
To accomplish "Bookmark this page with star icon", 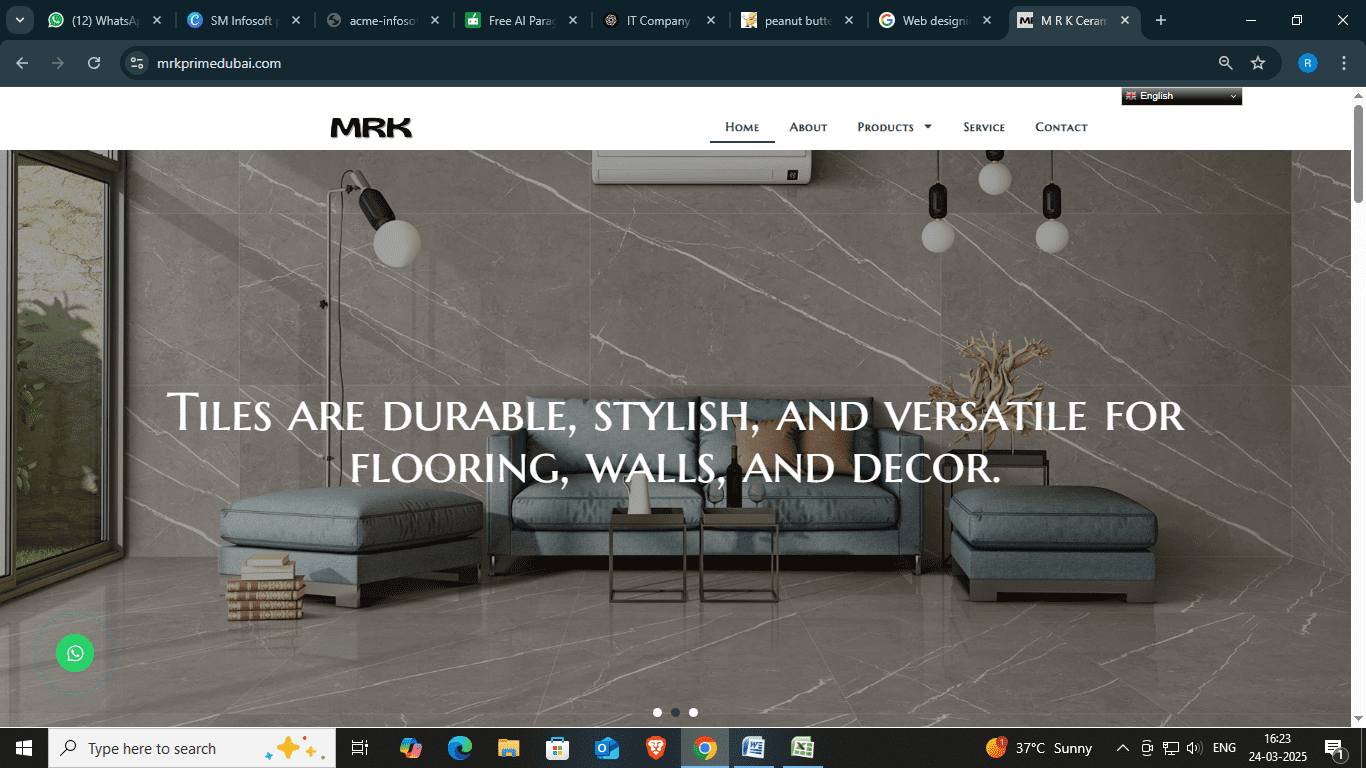I will pos(1258,63).
